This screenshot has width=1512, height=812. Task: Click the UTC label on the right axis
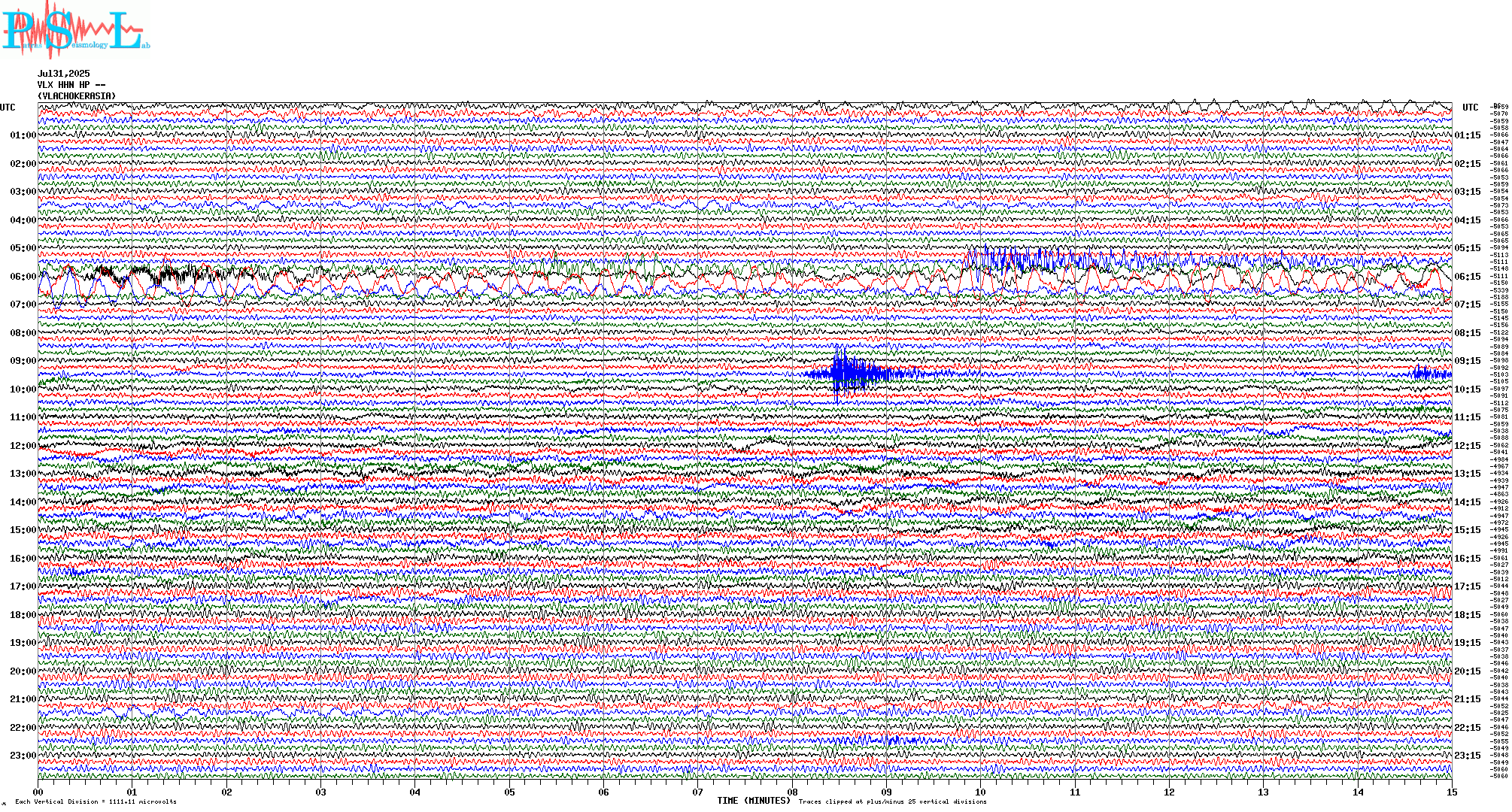pyautogui.click(x=1471, y=108)
